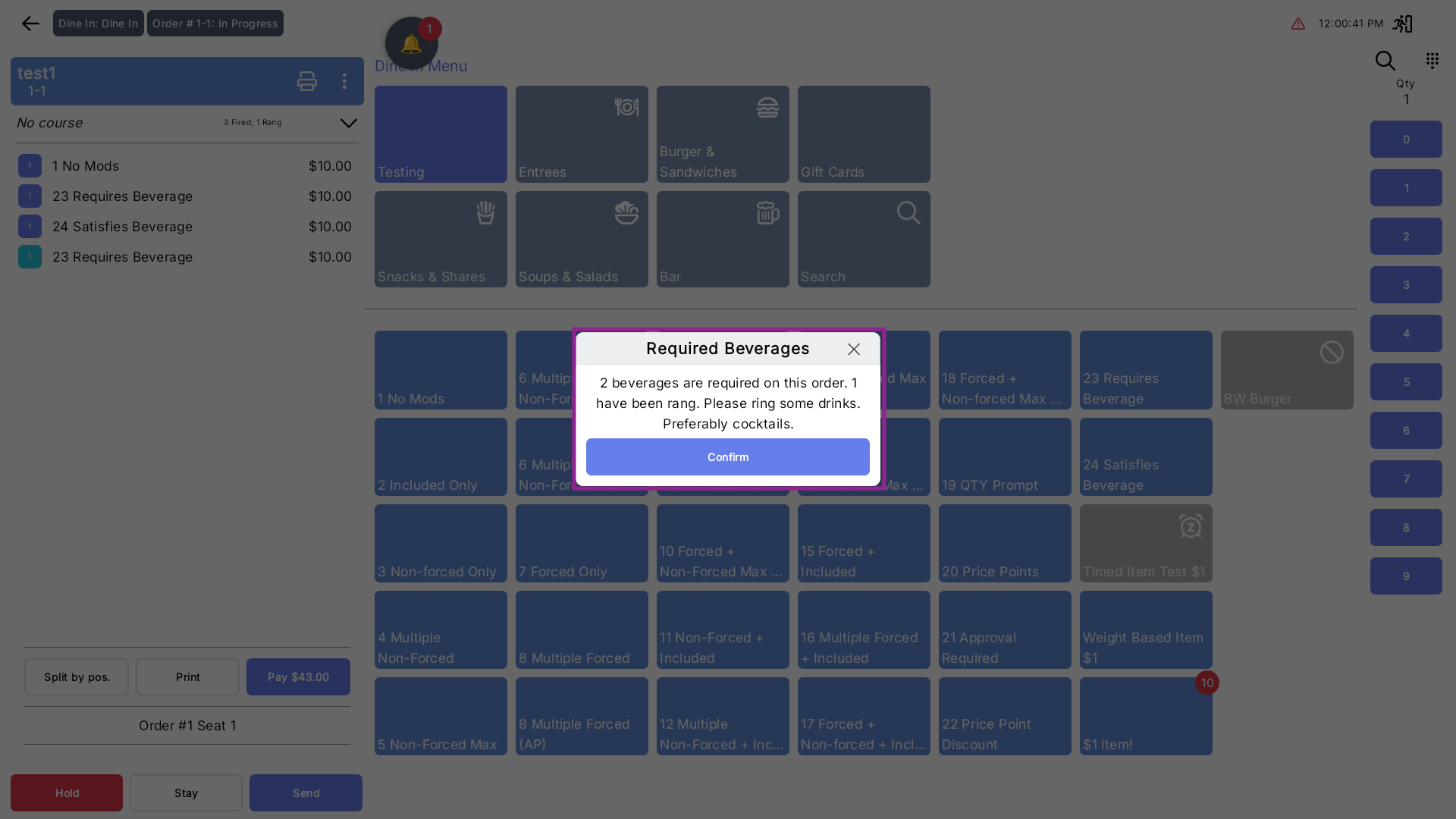This screenshot has height=819, width=1456.
Task: Open the three-dot check options menu
Action: pyautogui.click(x=344, y=81)
